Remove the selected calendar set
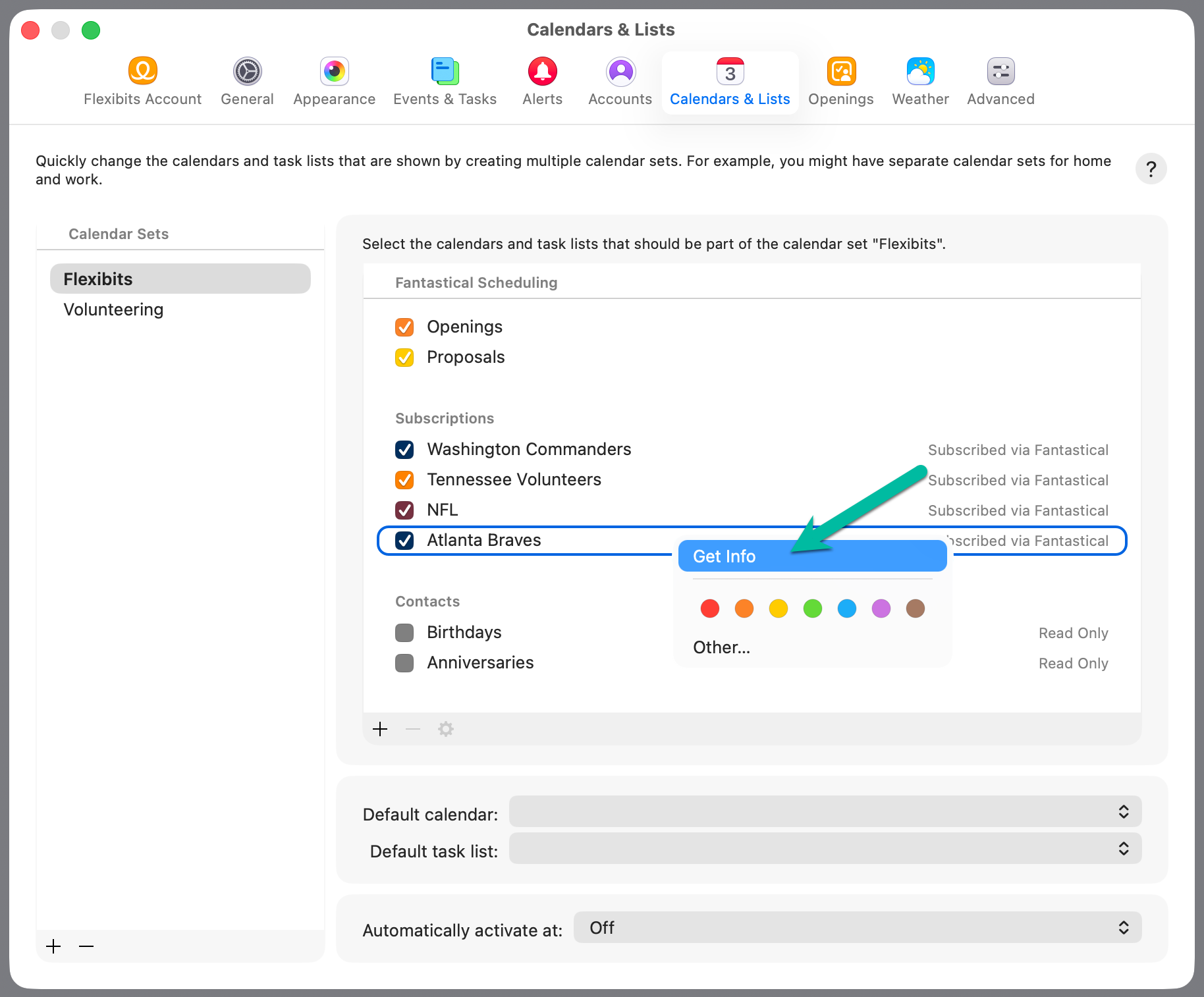The height and width of the screenshot is (997, 1204). (x=86, y=946)
